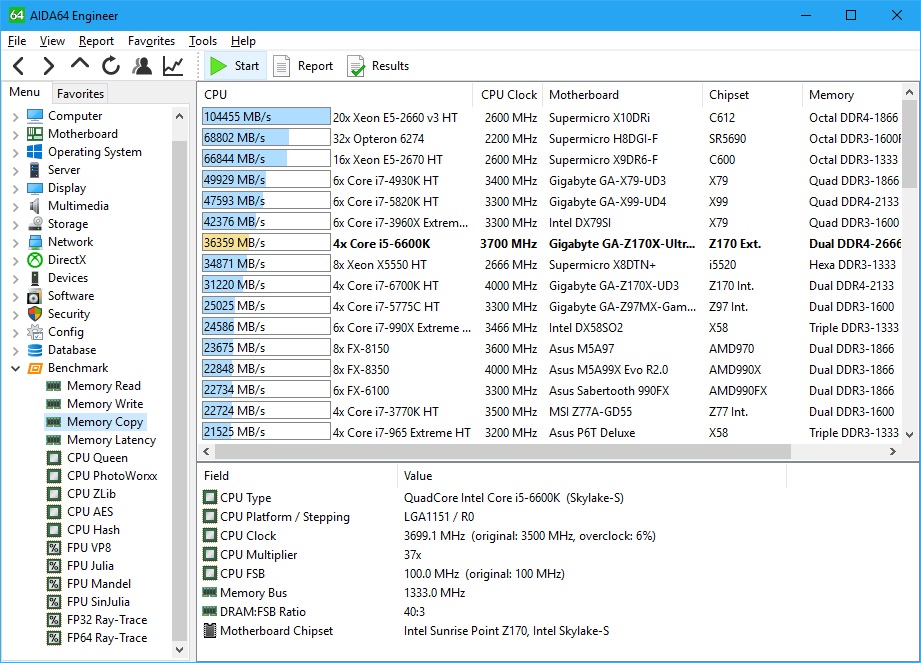The height and width of the screenshot is (663, 921).
Task: Select the Benchmark folder icon
Action: (x=35, y=368)
